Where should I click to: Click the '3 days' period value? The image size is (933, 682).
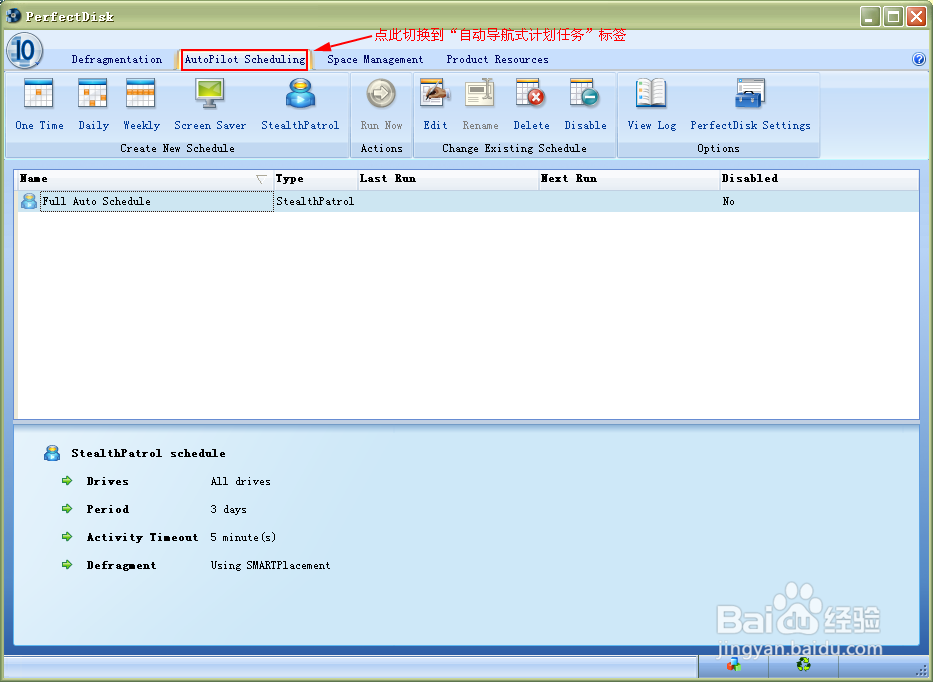point(228,509)
